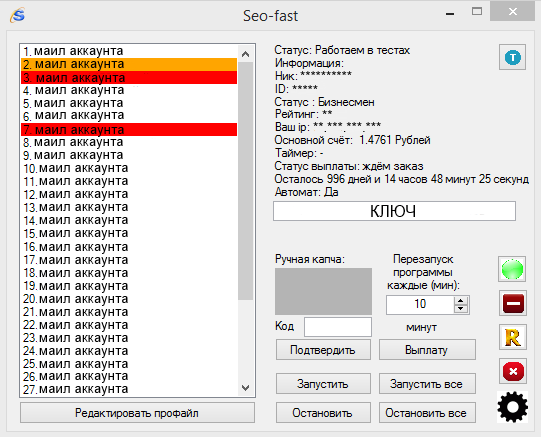This screenshot has height=437, width=541.
Task: Click scrollbar up arrow of account list
Action: pyautogui.click(x=246, y=54)
